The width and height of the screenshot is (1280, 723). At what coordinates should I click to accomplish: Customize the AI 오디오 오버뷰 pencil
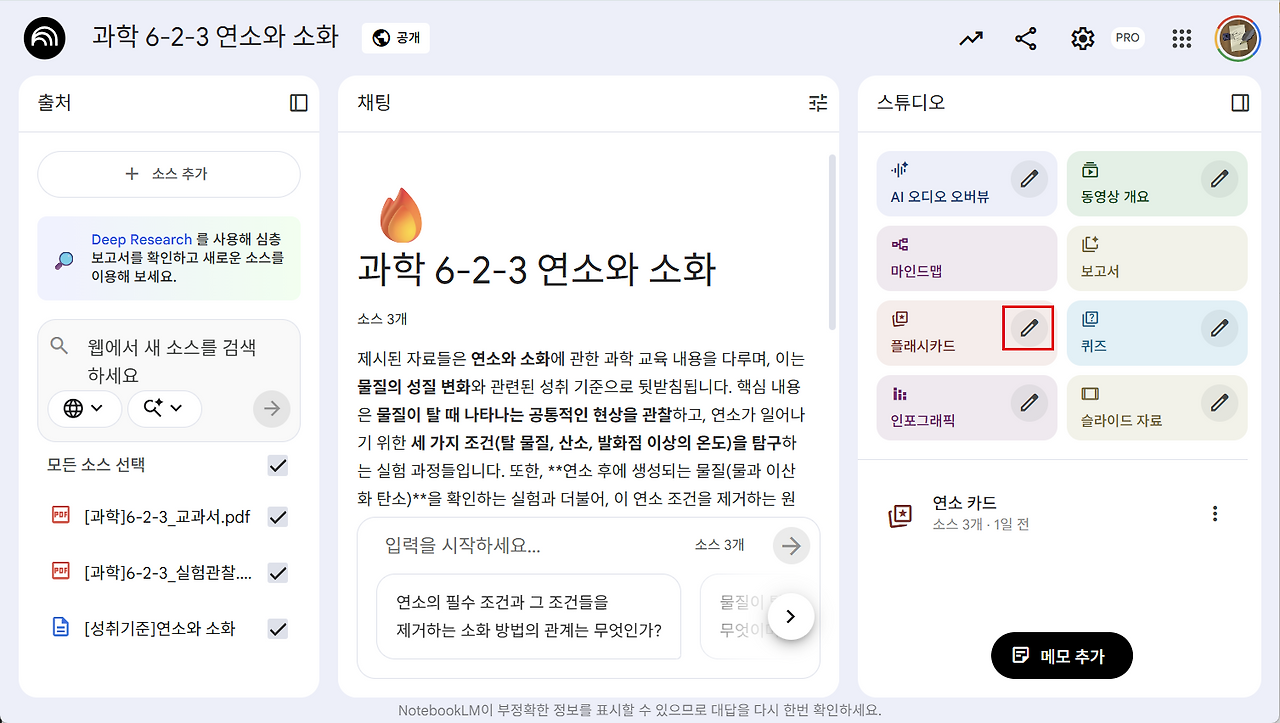pos(1029,179)
